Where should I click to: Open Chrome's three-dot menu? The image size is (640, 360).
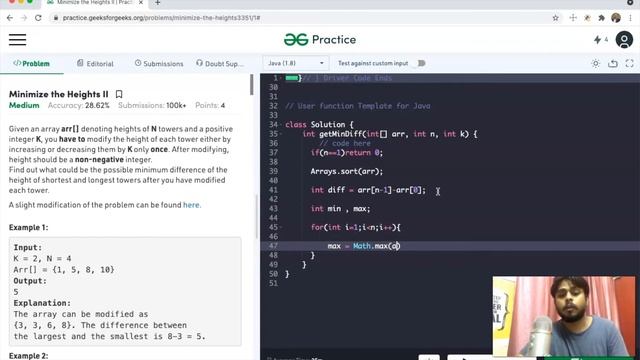click(x=631, y=18)
